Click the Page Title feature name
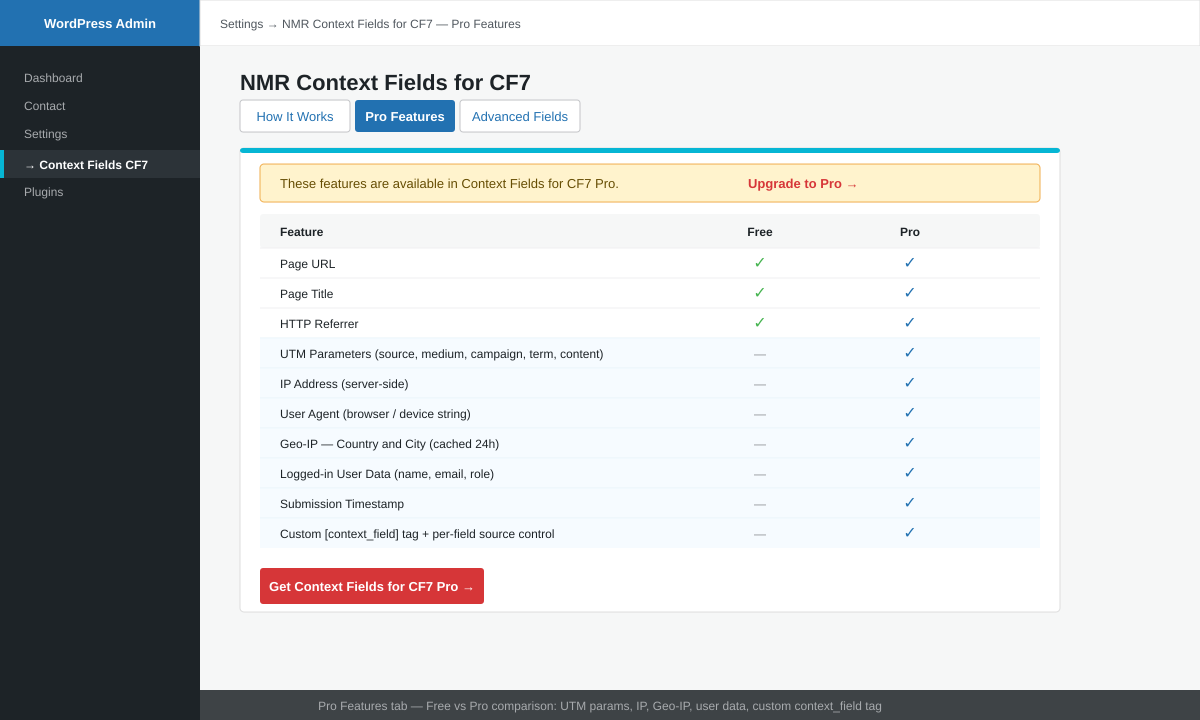This screenshot has height=720, width=1200. [x=307, y=294]
